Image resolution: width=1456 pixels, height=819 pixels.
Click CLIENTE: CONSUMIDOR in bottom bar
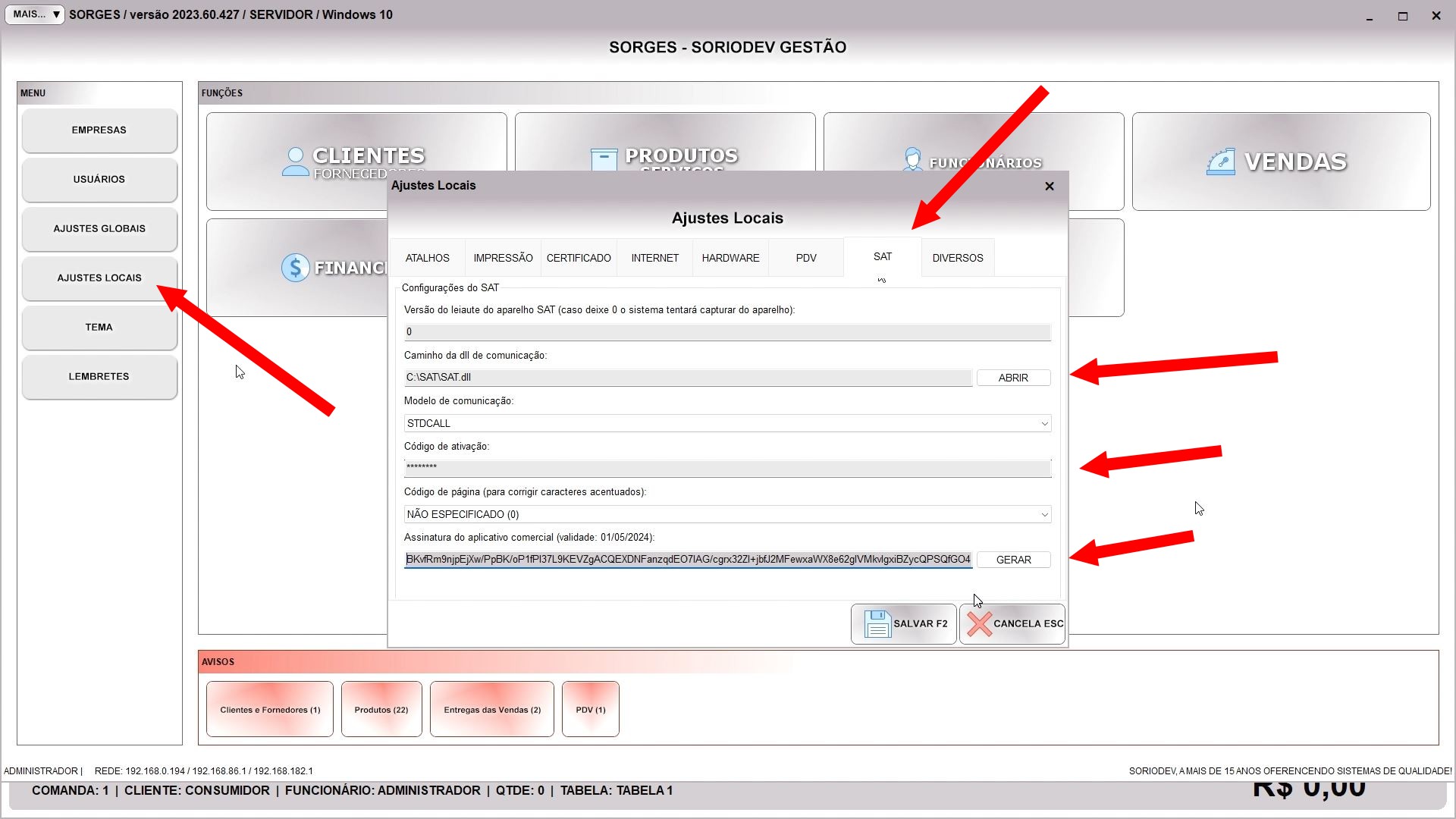[197, 791]
